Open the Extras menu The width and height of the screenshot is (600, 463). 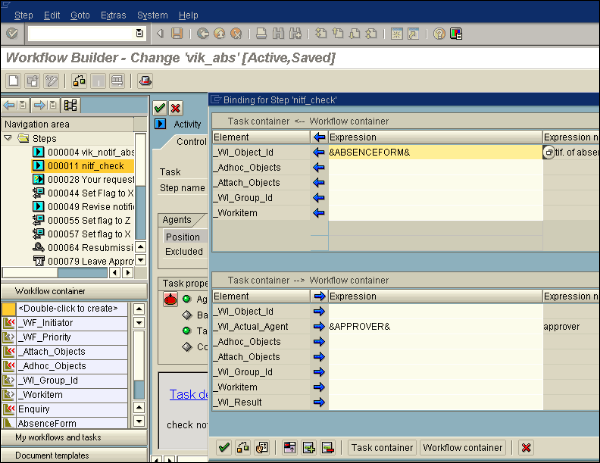pyautogui.click(x=112, y=15)
